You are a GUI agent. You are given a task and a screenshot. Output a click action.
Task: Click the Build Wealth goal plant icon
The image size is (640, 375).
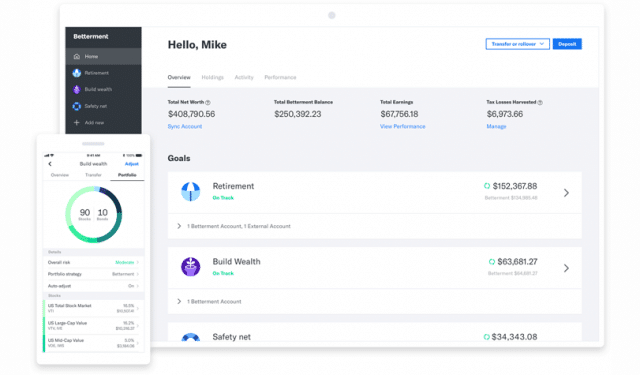191,267
